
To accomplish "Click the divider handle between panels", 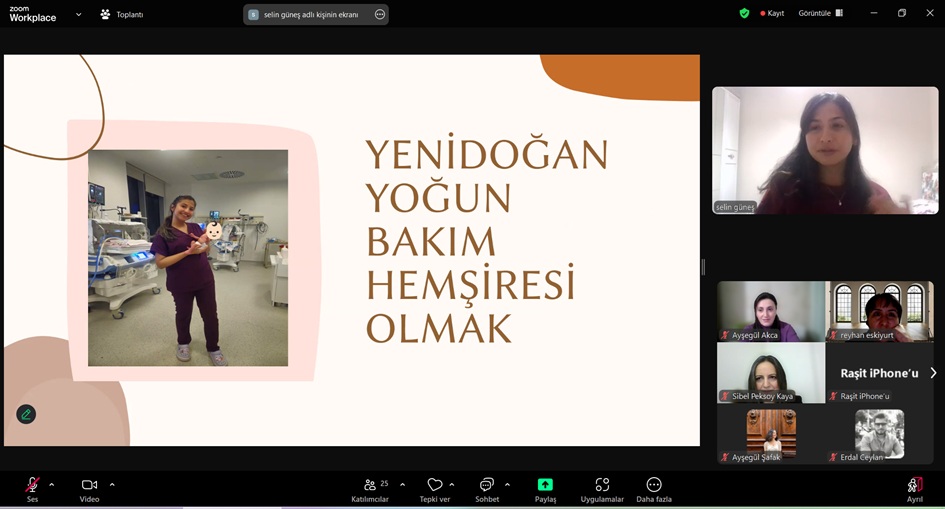I will [x=703, y=266].
